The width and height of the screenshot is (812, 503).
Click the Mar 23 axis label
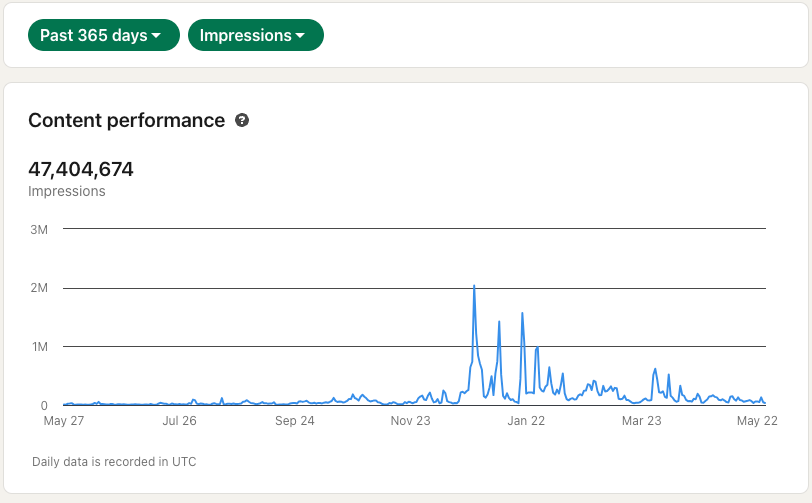pos(642,421)
